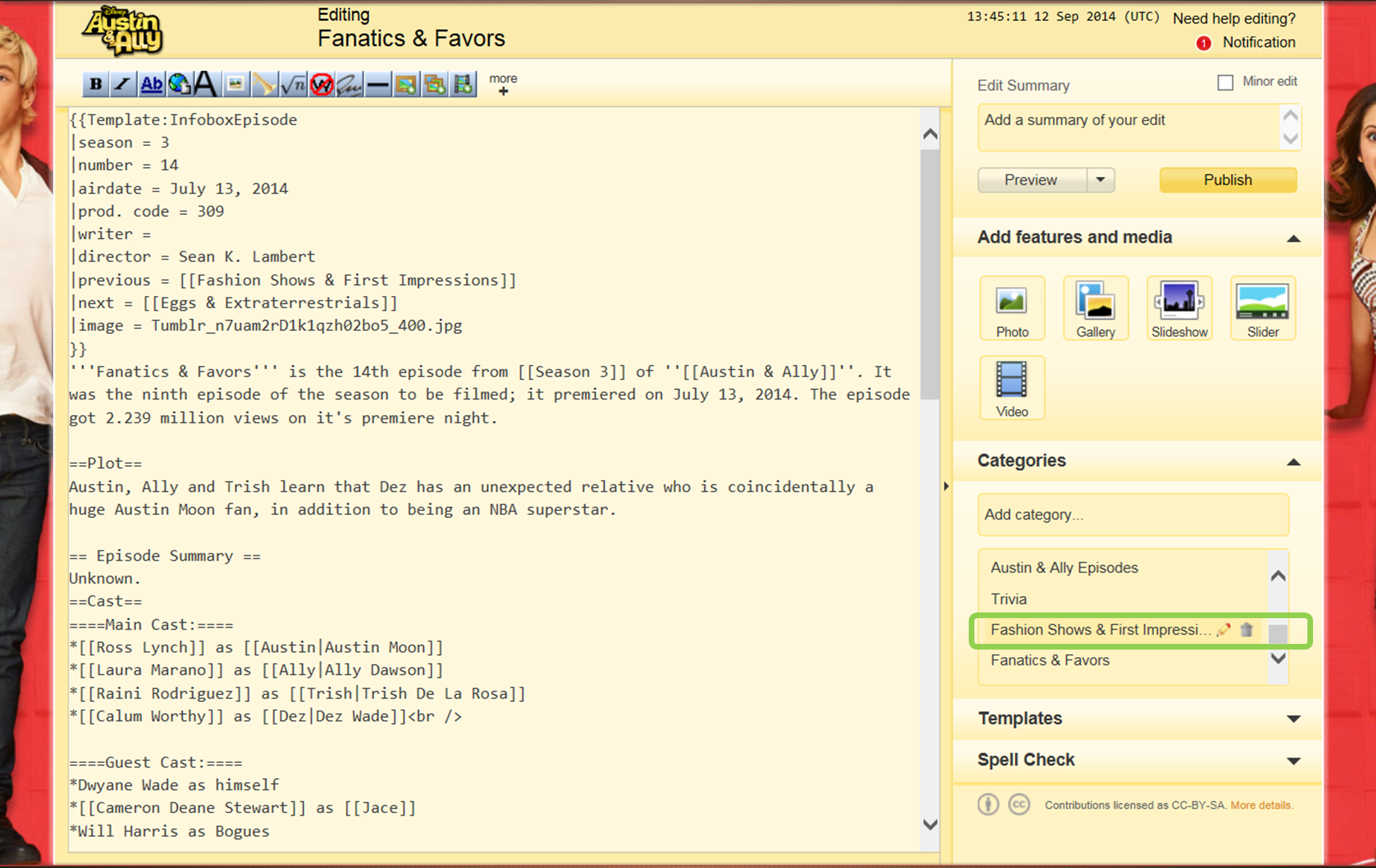Open More details license link
This screenshot has width=1376, height=868.
(1261, 805)
